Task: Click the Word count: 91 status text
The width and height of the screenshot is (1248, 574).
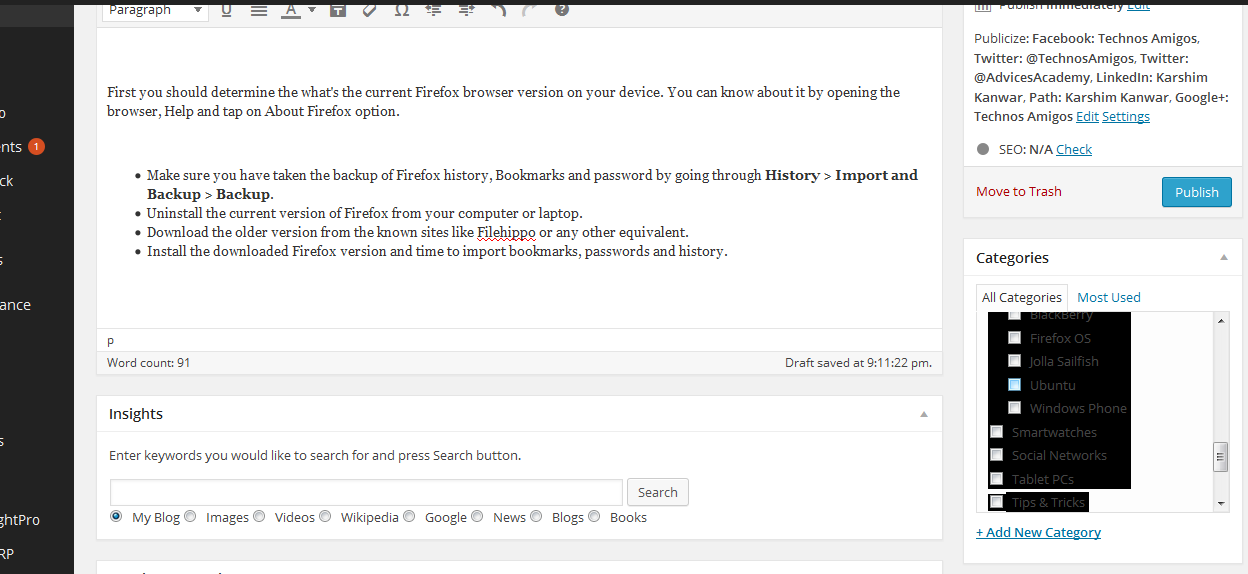Action: pos(148,362)
